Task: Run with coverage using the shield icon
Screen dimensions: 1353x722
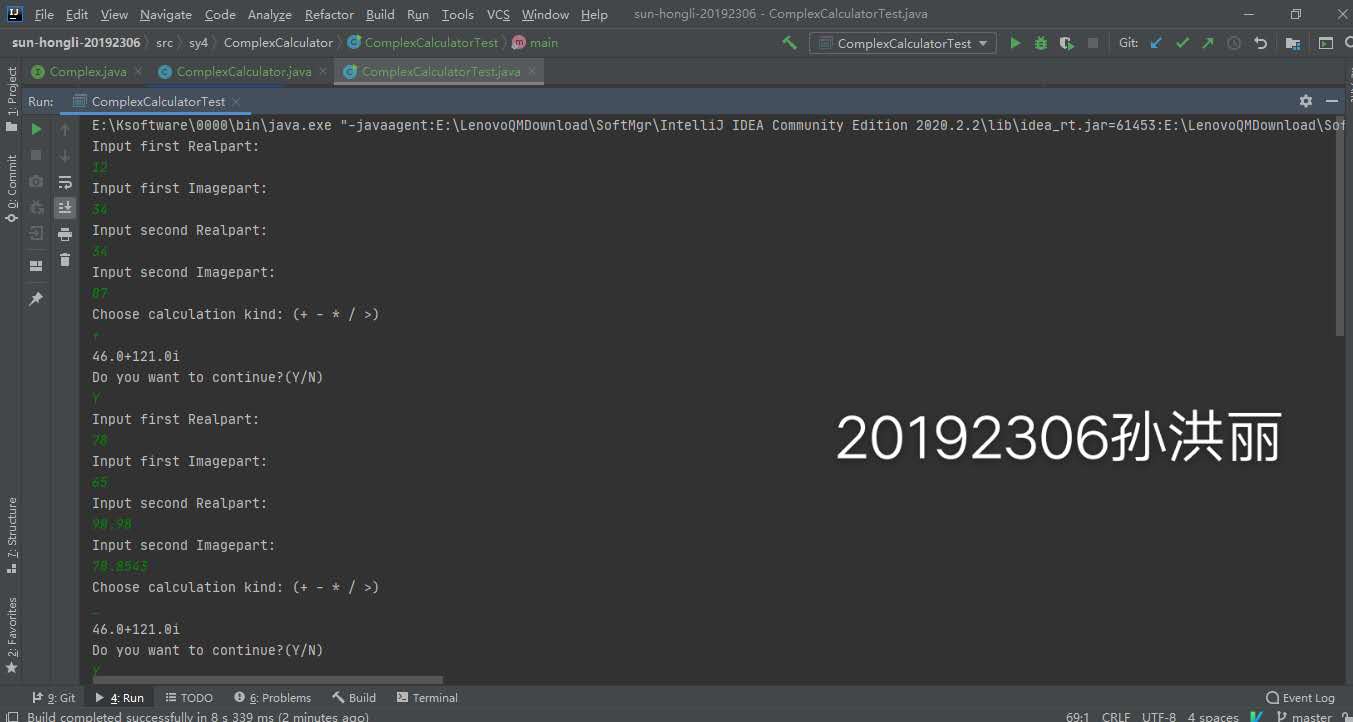Action: pyautogui.click(x=1067, y=43)
